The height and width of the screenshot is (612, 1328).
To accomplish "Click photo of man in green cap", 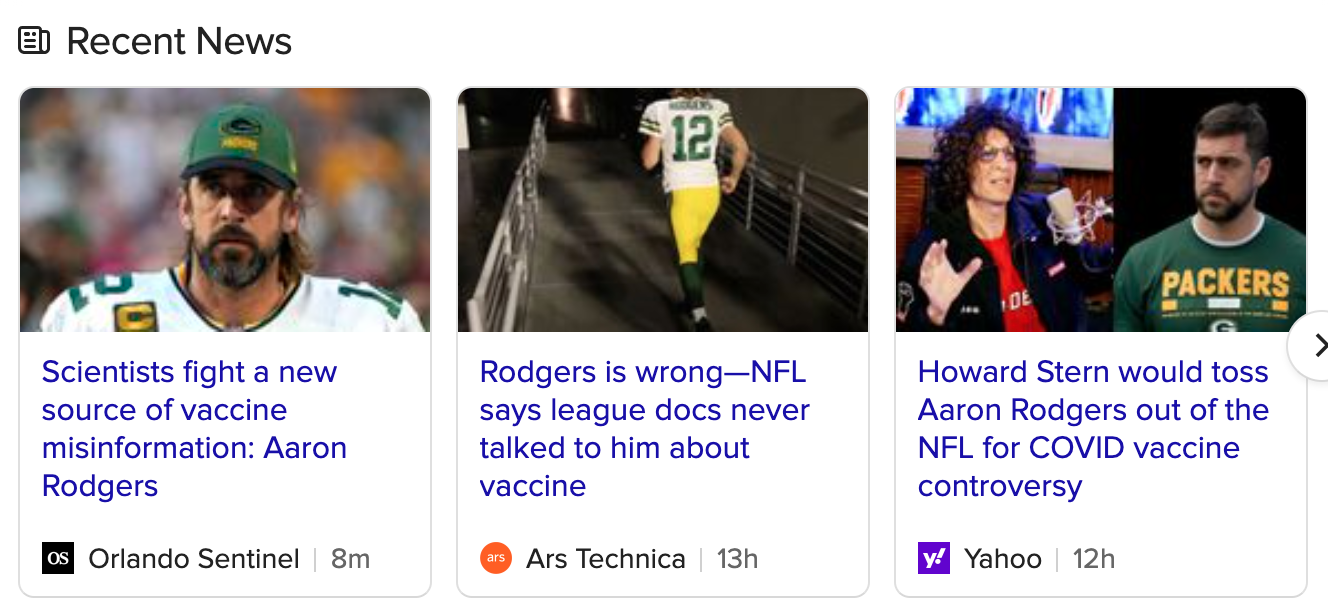I will click(225, 210).
